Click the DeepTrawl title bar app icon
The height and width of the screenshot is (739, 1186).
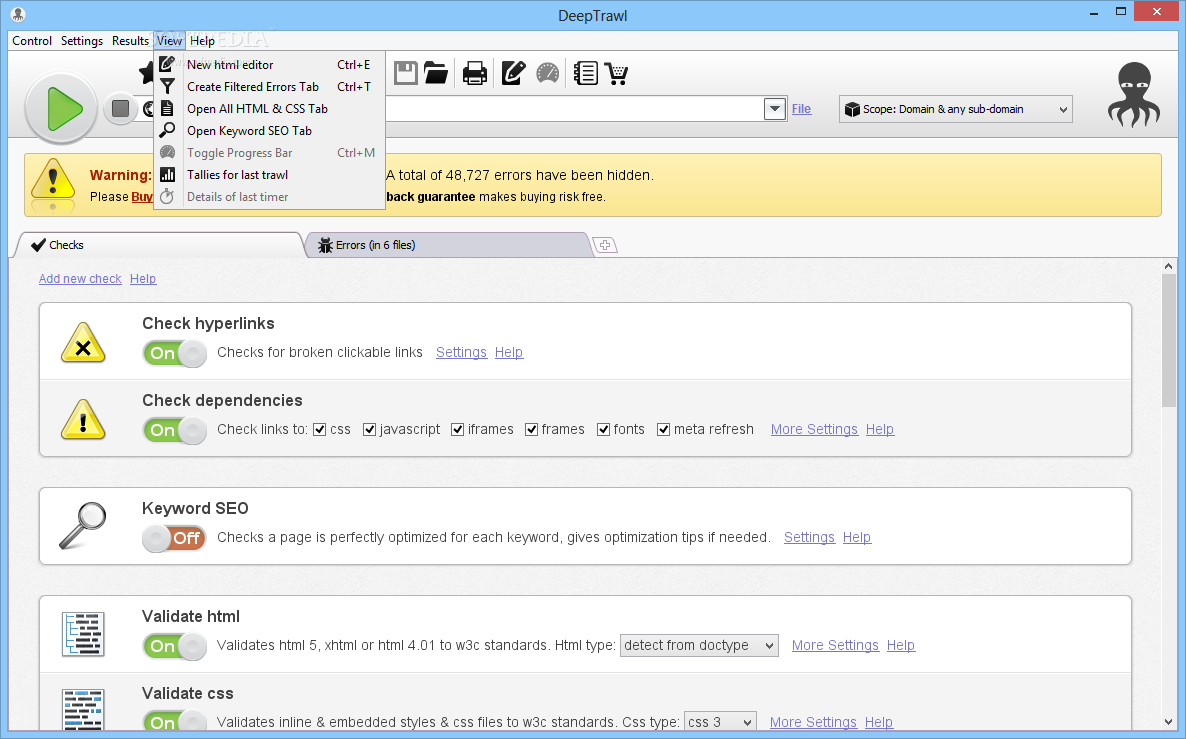pos(18,14)
